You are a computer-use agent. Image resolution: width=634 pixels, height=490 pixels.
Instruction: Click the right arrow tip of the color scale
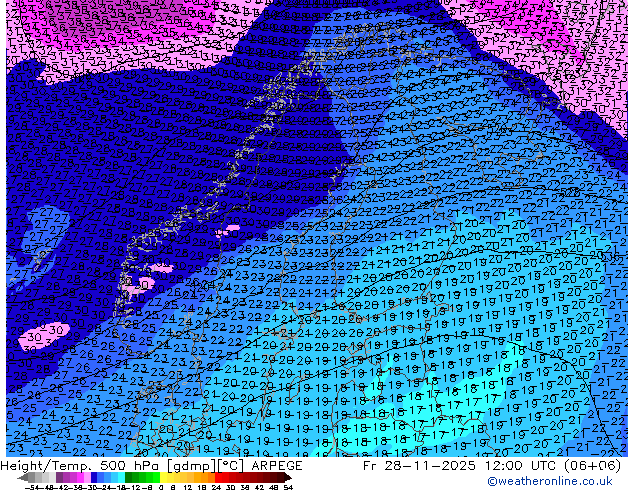(x=290, y=478)
